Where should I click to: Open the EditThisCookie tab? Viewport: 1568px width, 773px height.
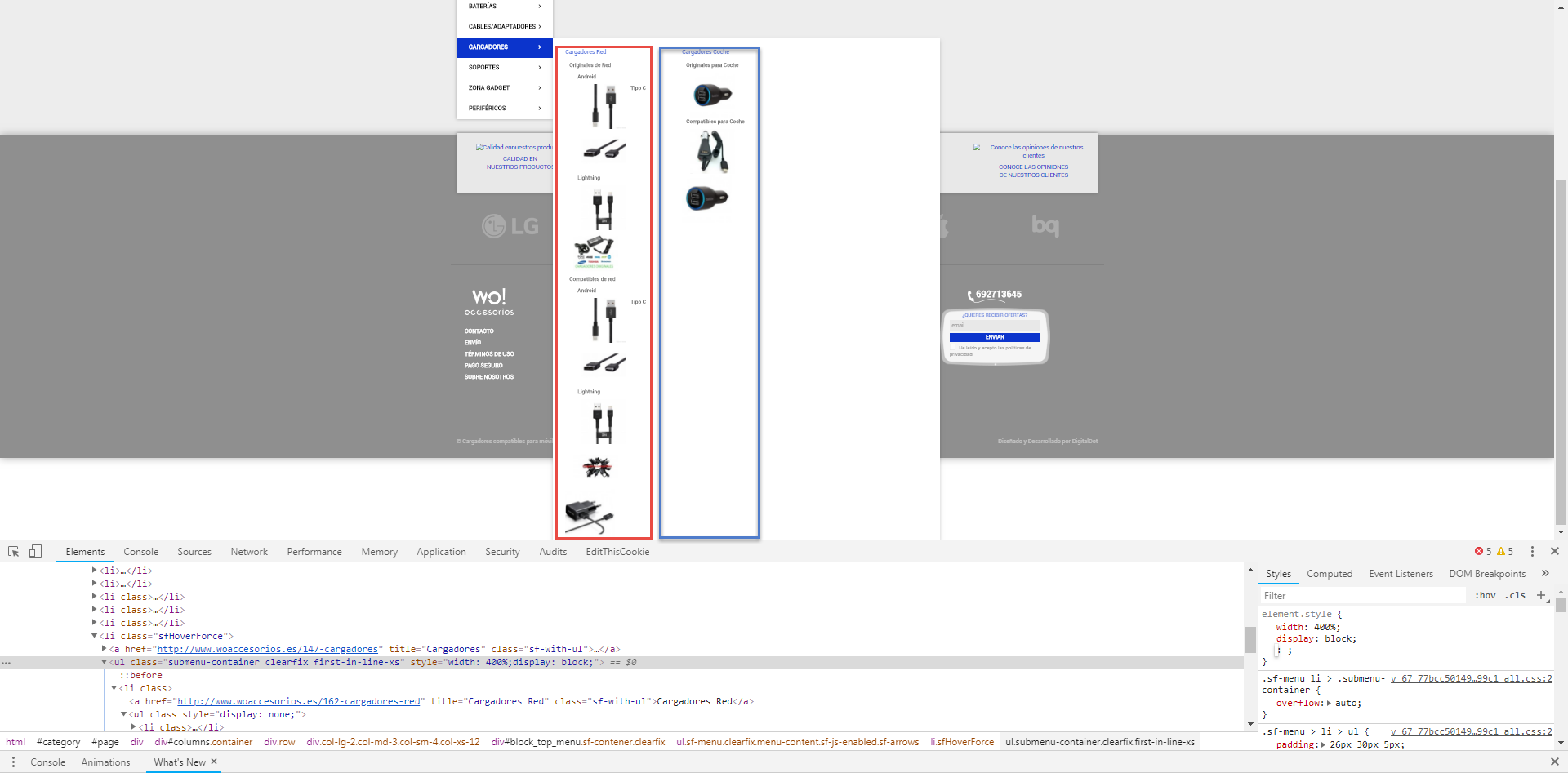(617, 552)
